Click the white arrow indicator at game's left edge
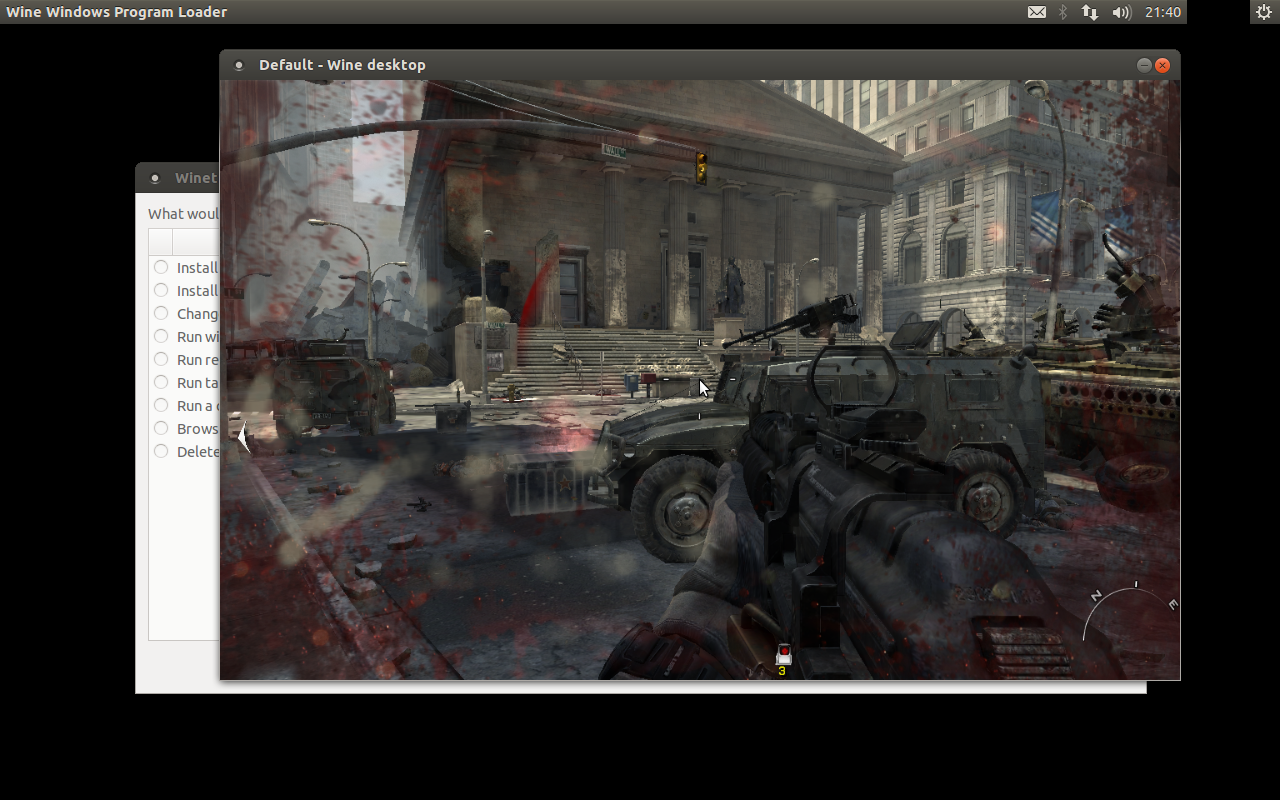This screenshot has height=800, width=1280. [242, 437]
